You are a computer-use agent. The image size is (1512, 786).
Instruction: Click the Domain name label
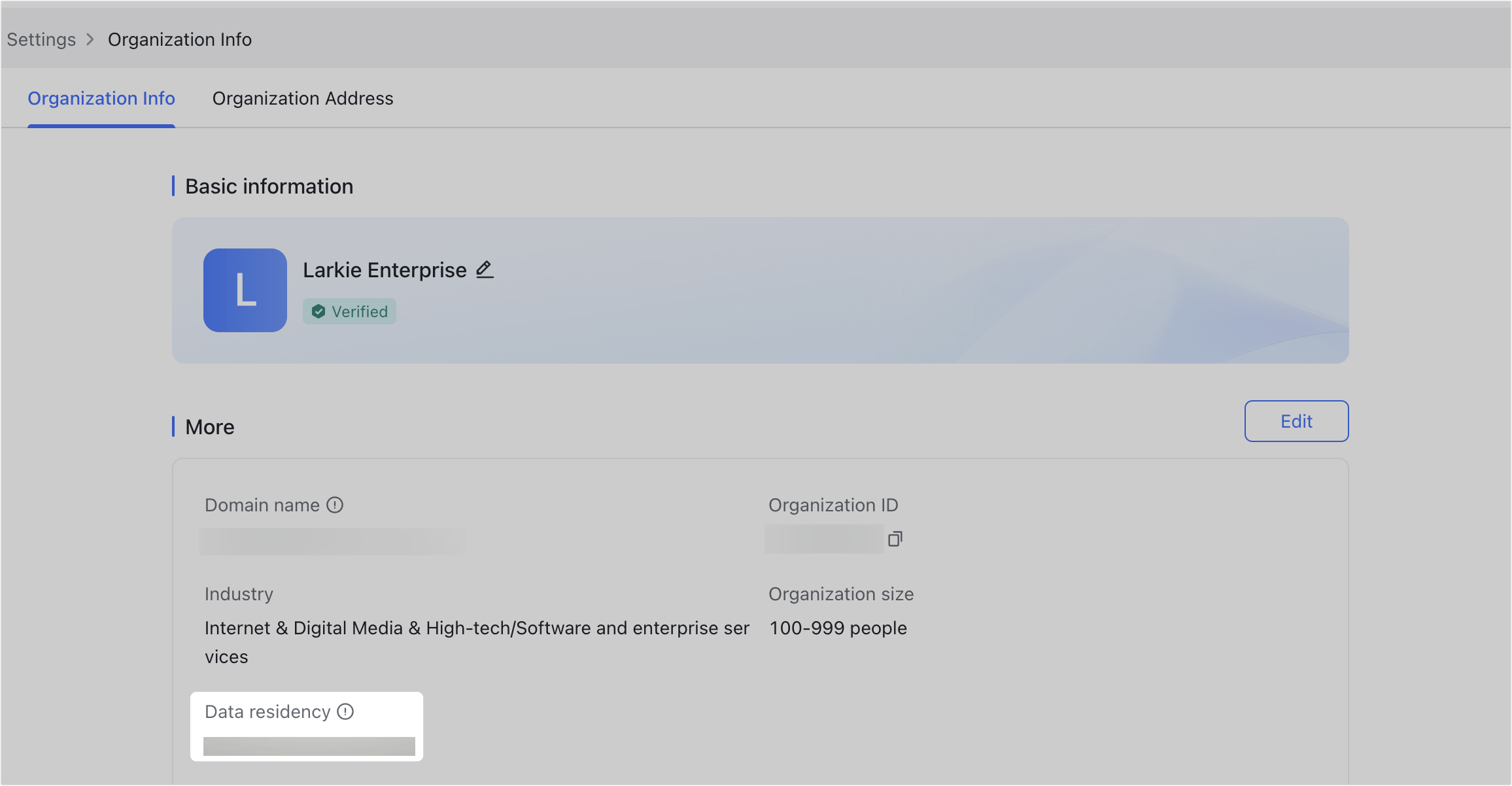pos(262,505)
